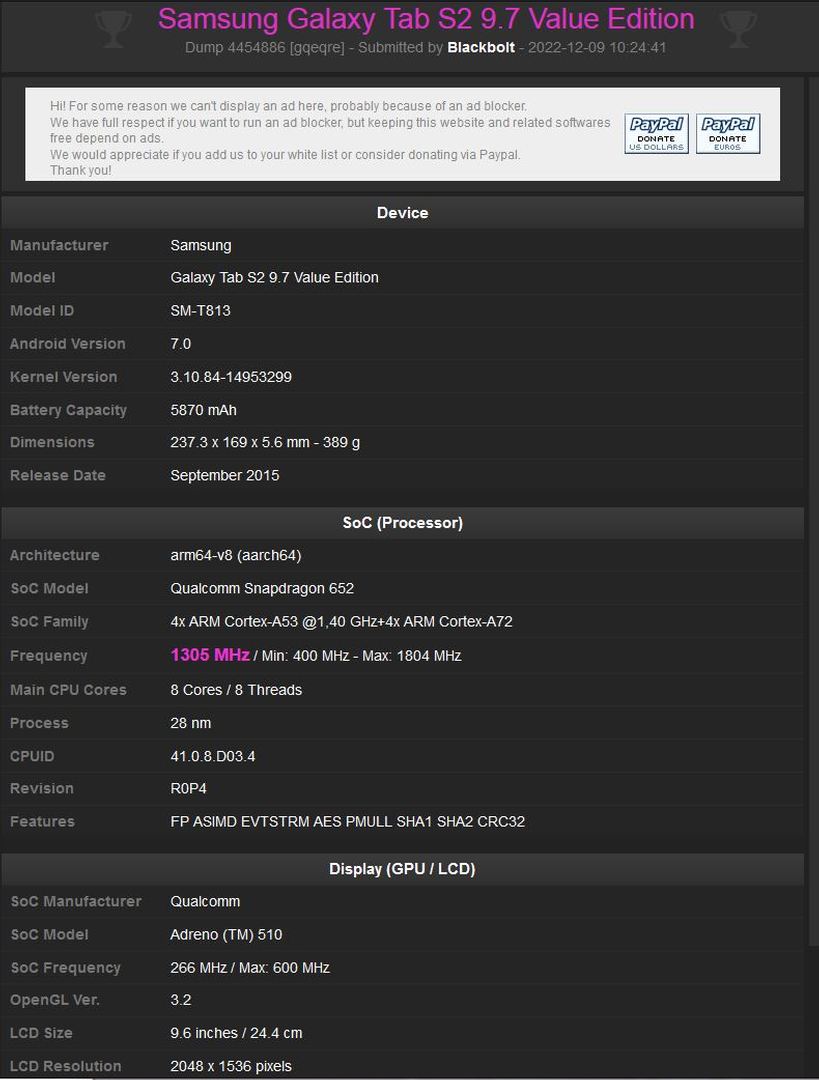Click the Samsung Galaxy Tab S2 9.7 Value Edition title

pos(426,19)
